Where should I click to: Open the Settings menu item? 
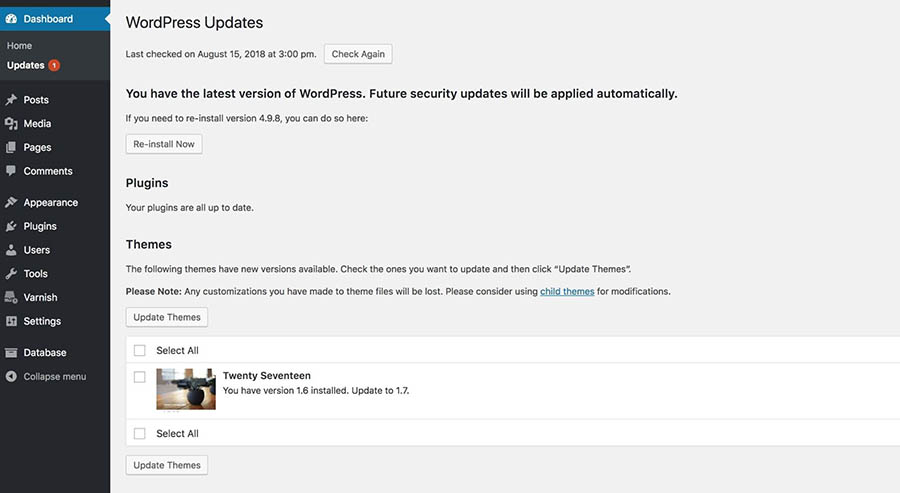pos(42,321)
